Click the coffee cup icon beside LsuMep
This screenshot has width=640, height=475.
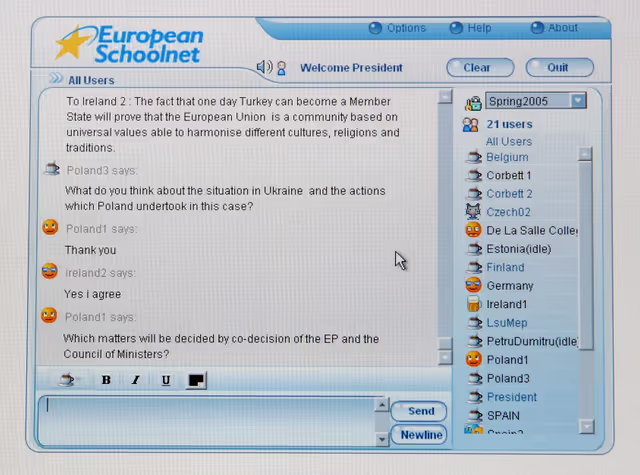(x=474, y=322)
